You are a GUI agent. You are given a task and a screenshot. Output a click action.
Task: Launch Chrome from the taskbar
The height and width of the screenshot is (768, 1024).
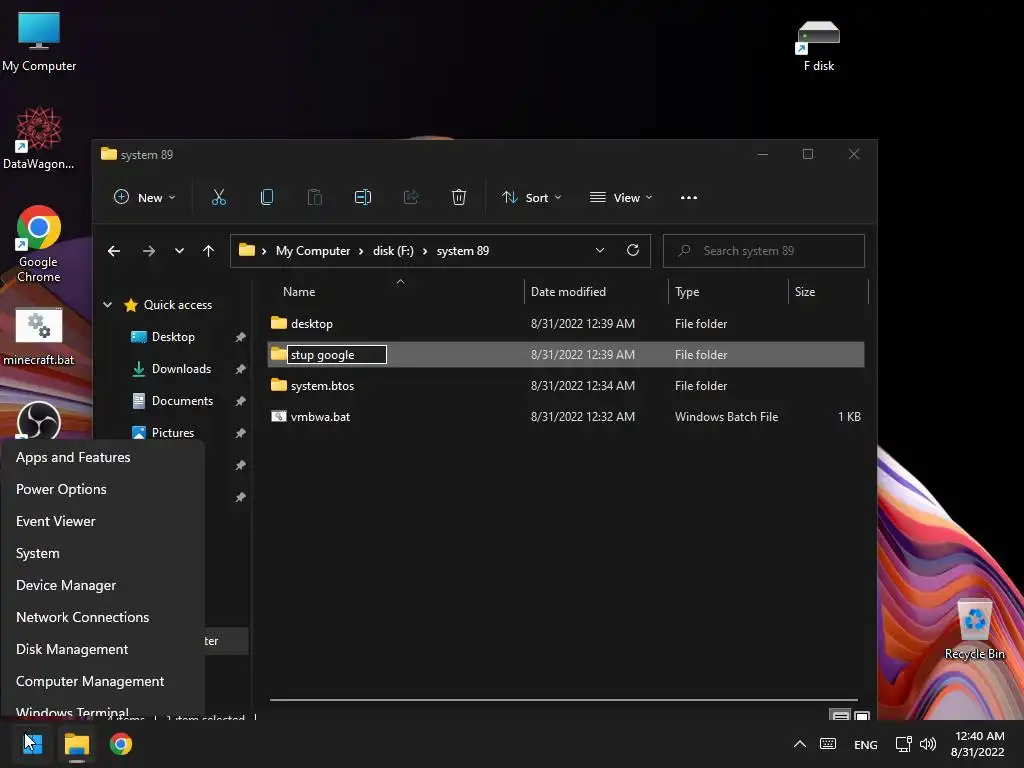(x=121, y=744)
